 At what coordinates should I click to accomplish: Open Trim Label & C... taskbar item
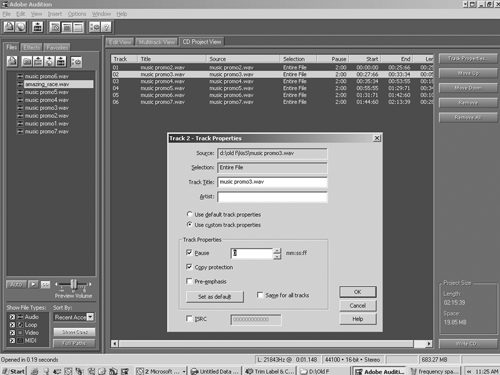[x=270, y=371]
